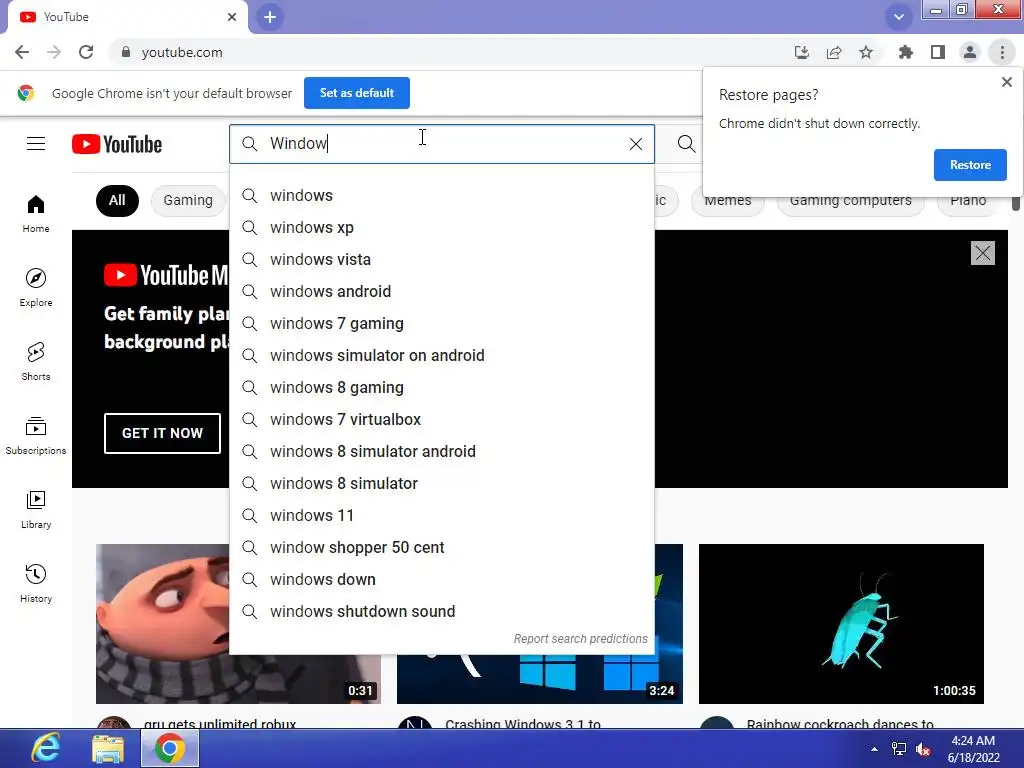Select the All filter chip
Viewport: 1024px width, 768px height.
(117, 200)
